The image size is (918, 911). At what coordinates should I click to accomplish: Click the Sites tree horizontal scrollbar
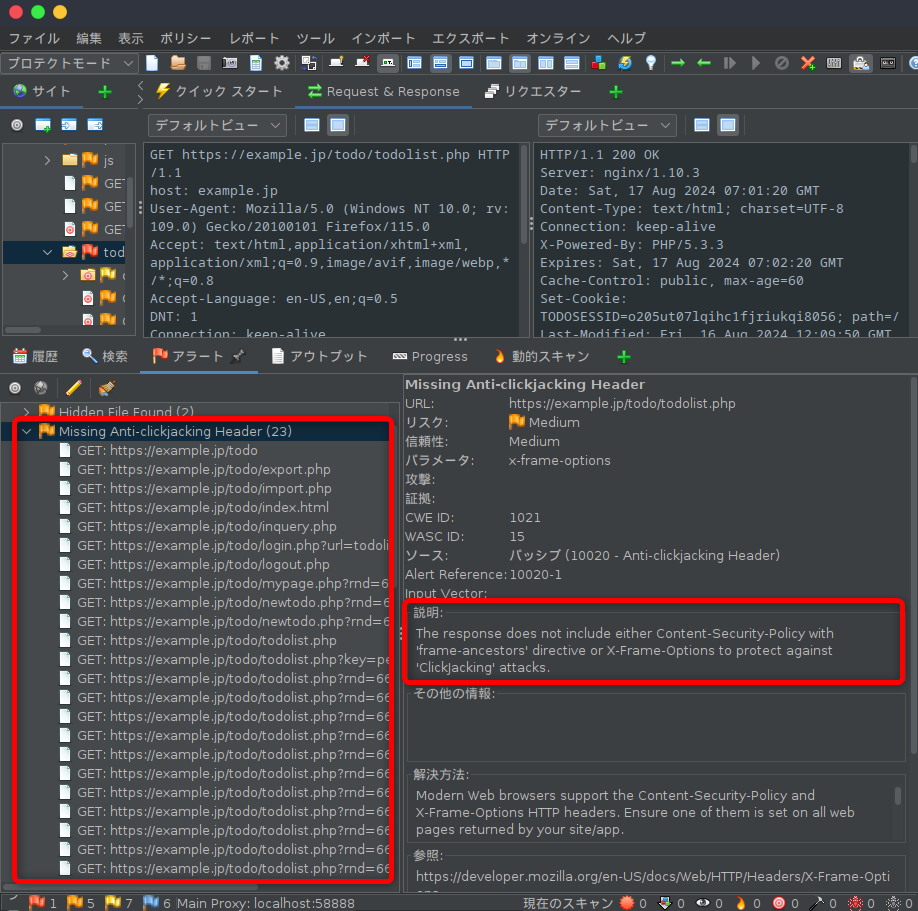[23, 330]
